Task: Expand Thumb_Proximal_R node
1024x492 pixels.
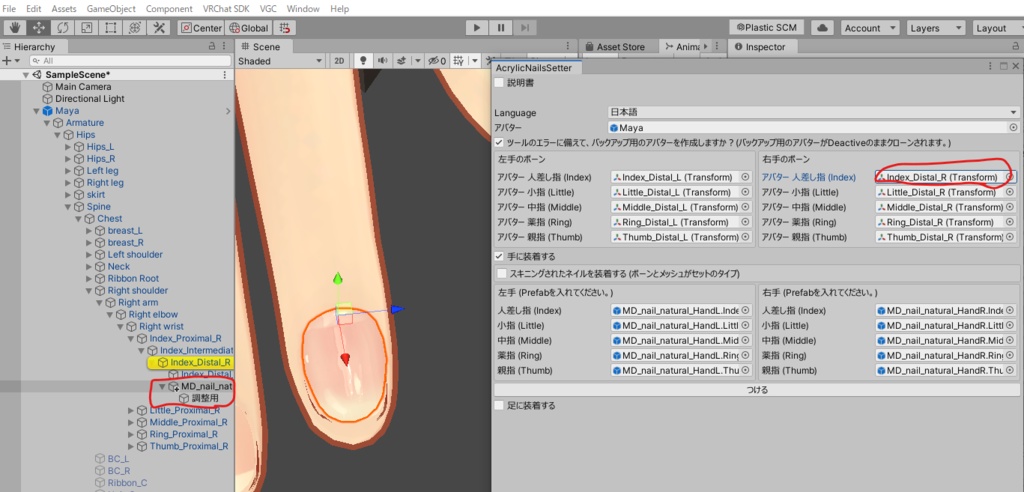Action: tap(131, 446)
